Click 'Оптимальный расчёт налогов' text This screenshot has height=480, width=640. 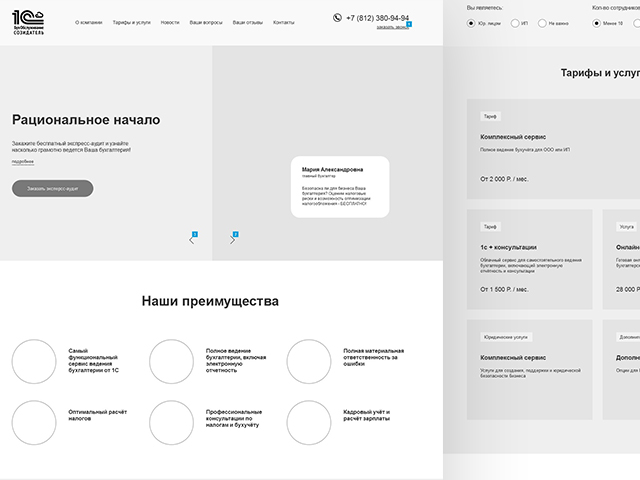point(98,415)
